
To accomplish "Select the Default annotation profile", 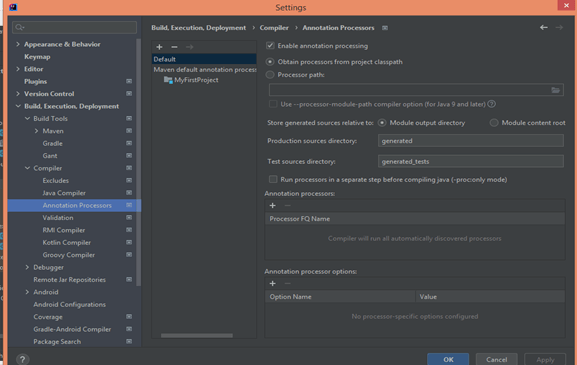I will tap(204, 59).
